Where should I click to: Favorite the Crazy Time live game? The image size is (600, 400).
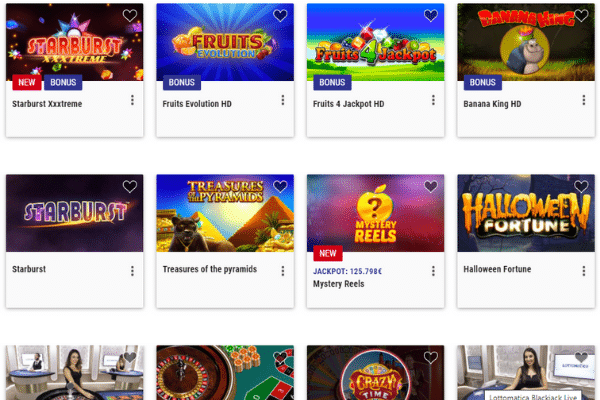tap(431, 358)
